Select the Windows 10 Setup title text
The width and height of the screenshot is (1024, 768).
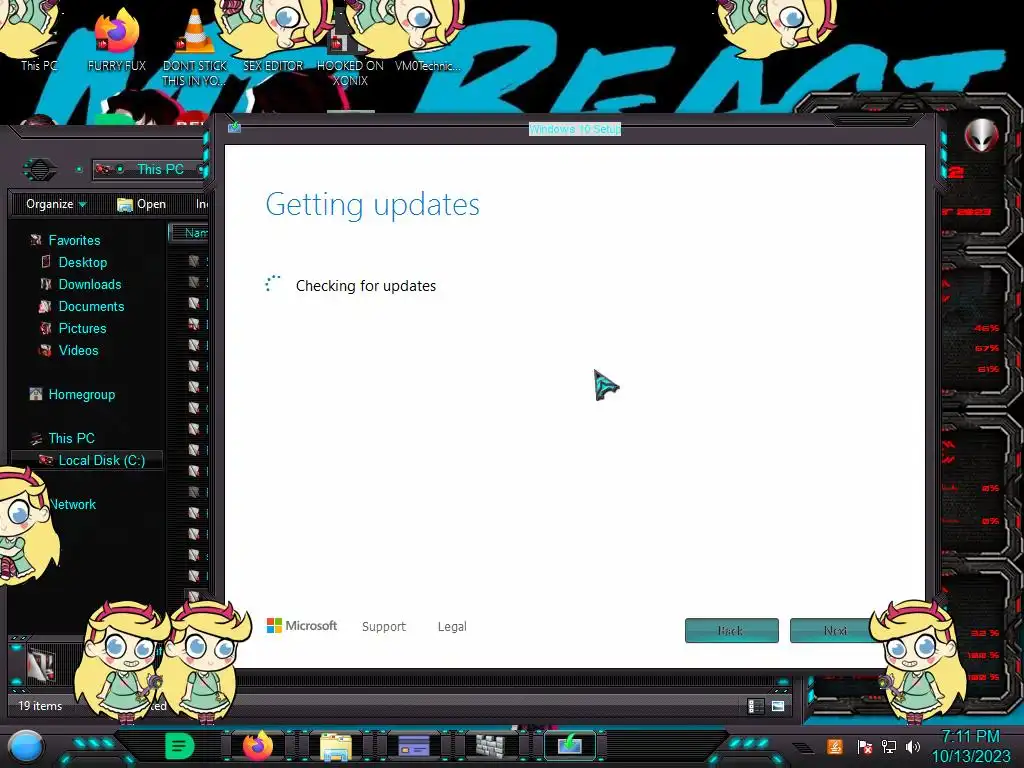point(575,129)
